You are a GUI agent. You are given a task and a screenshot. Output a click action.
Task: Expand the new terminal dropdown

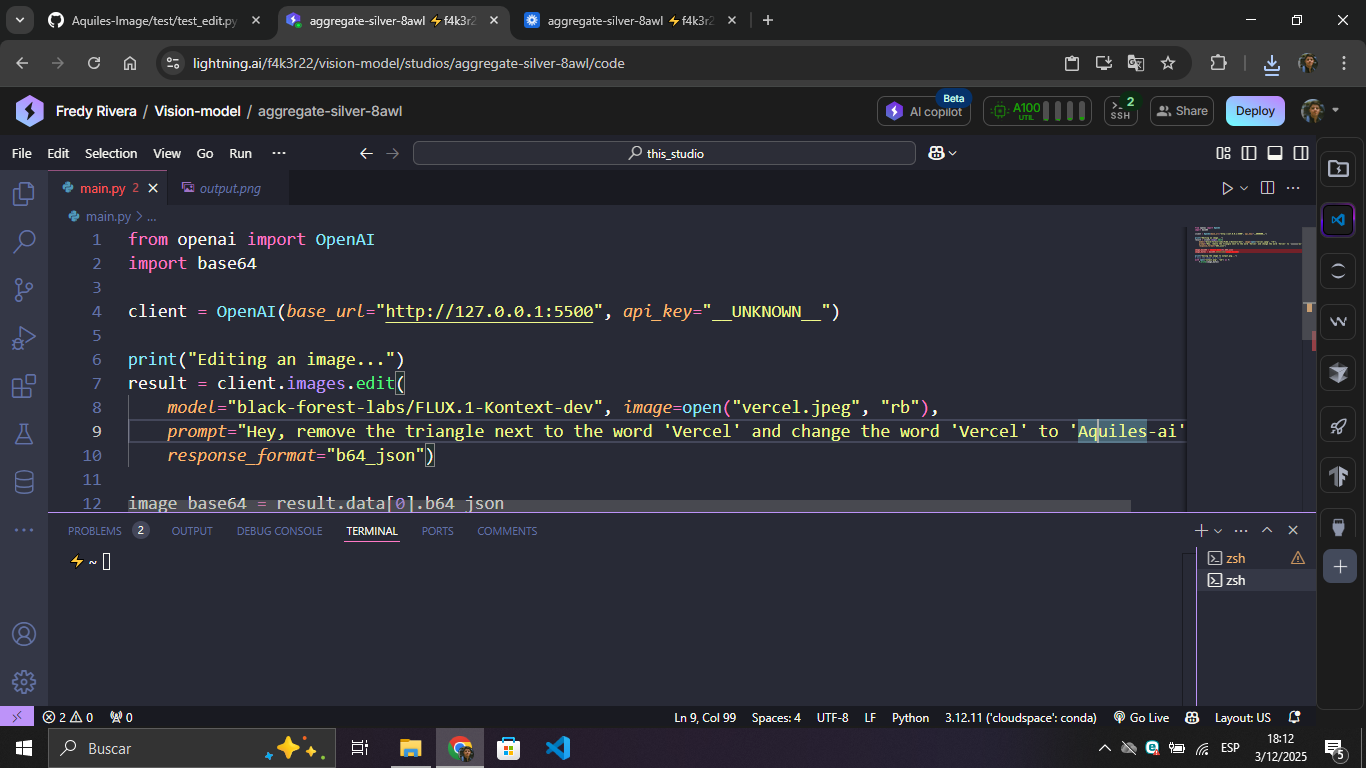pos(1219,530)
